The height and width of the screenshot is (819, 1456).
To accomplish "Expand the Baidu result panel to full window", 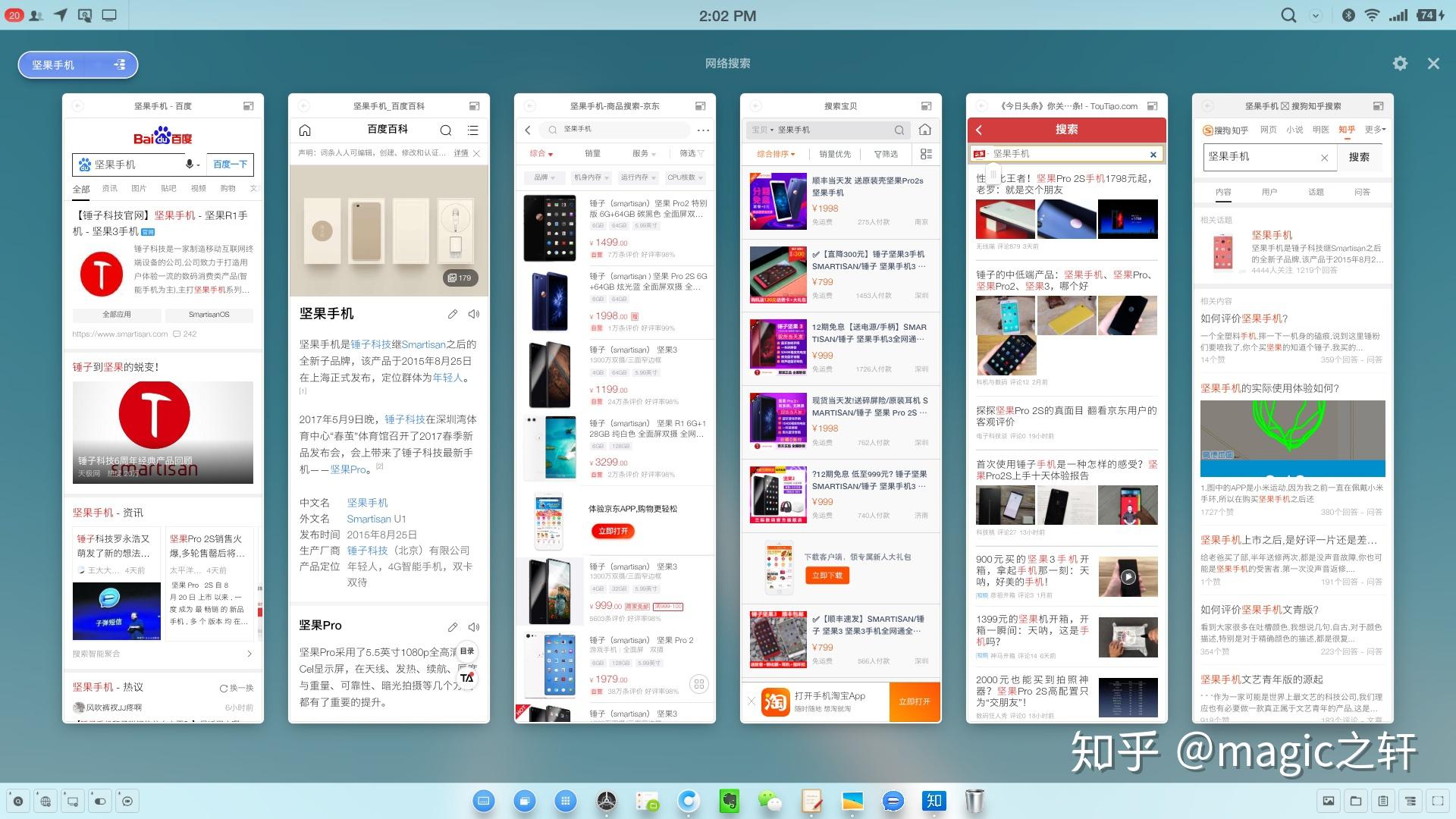I will [x=248, y=106].
